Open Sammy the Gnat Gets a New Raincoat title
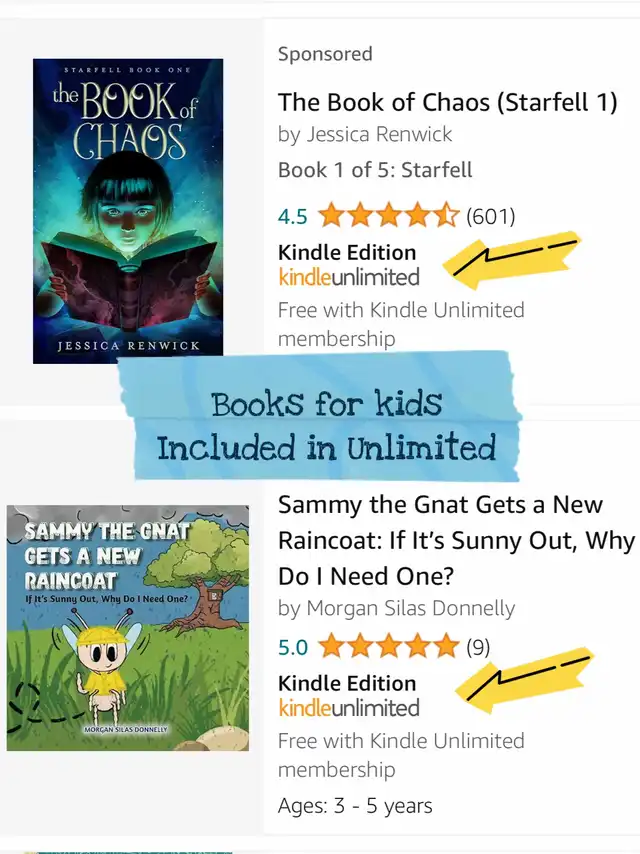Viewport: 640px width, 854px height. [x=456, y=540]
